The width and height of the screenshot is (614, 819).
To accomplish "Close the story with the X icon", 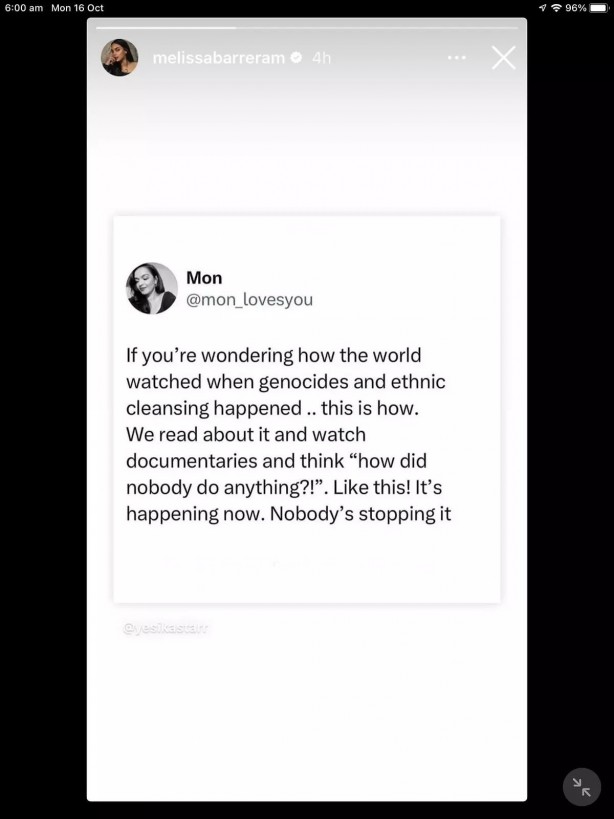I will tap(504, 58).
